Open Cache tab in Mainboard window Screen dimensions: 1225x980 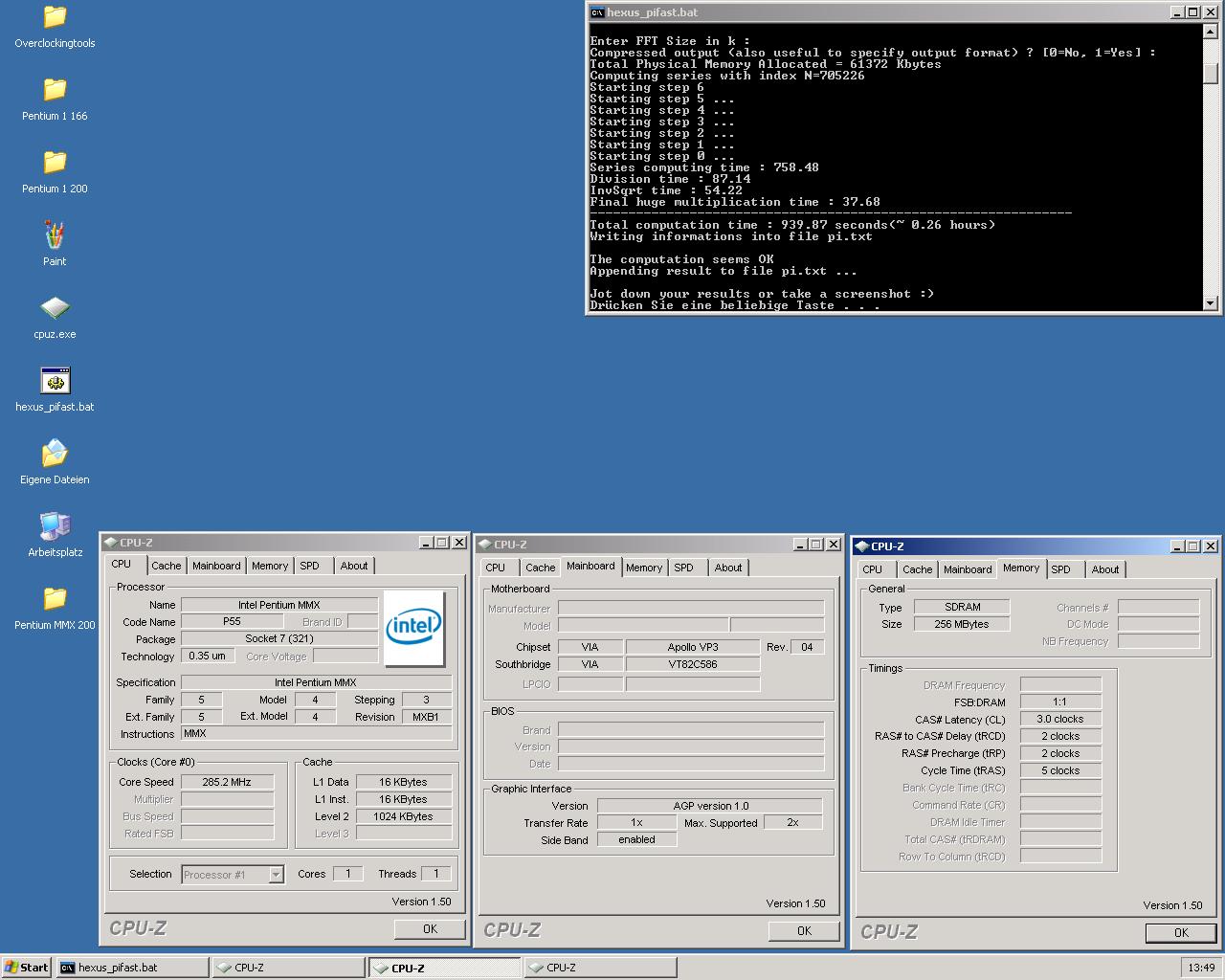point(540,568)
